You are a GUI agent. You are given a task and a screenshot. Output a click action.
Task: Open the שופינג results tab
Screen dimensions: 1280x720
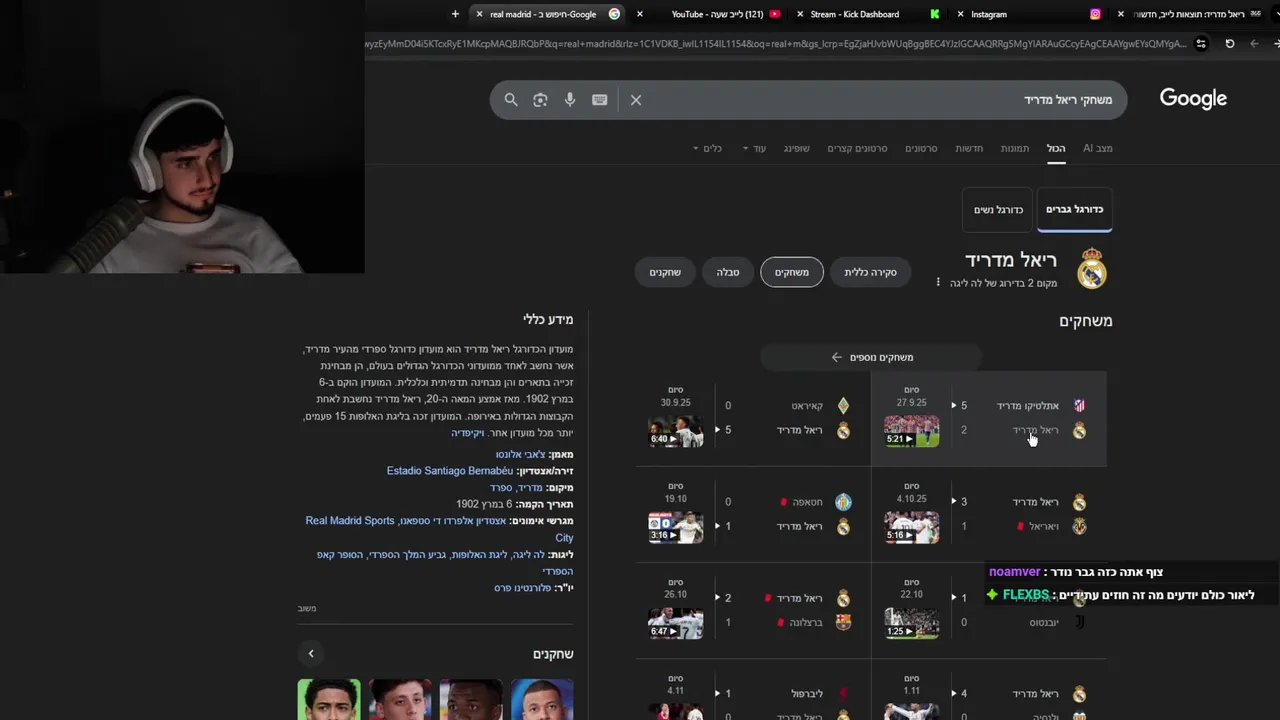point(797,148)
